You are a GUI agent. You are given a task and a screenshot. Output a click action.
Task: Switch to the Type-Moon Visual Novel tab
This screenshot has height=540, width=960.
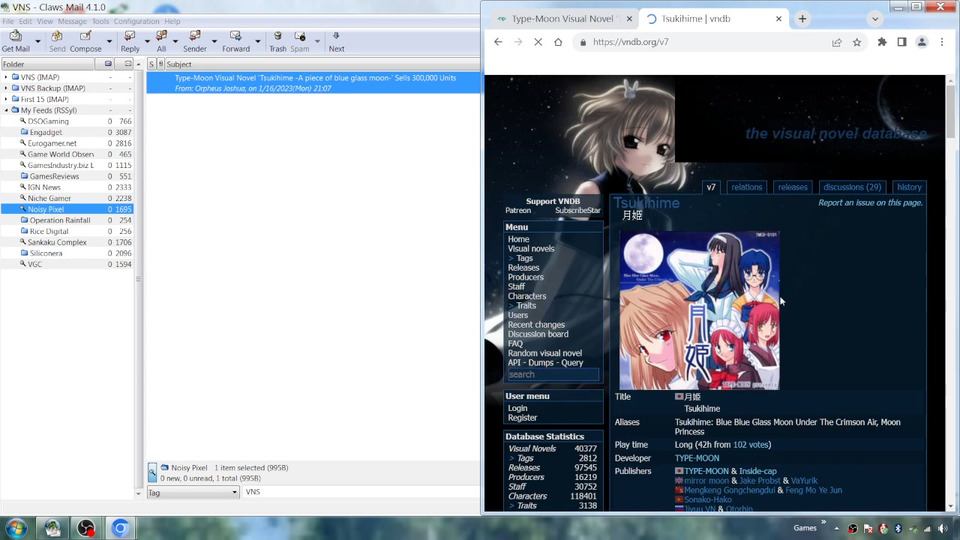[560, 18]
